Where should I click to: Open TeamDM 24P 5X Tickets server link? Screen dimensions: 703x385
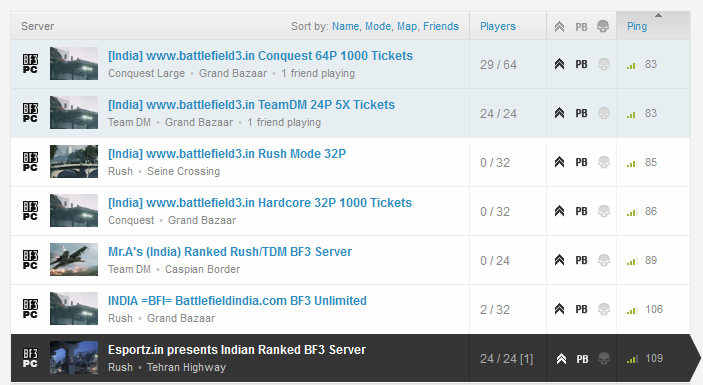pos(251,105)
